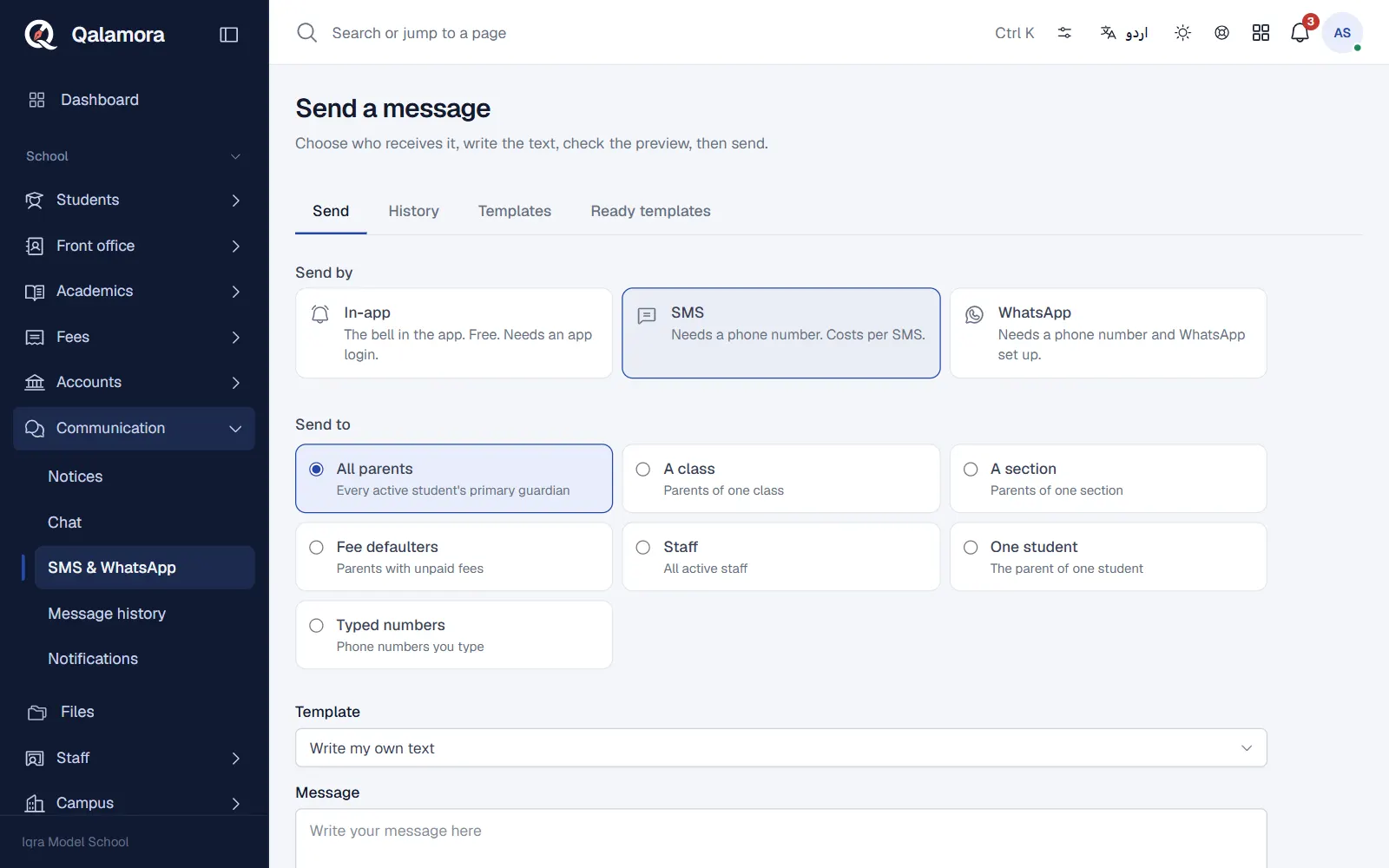This screenshot has height=868, width=1389.
Task: Click the Academics book icon
Action: [34, 292]
